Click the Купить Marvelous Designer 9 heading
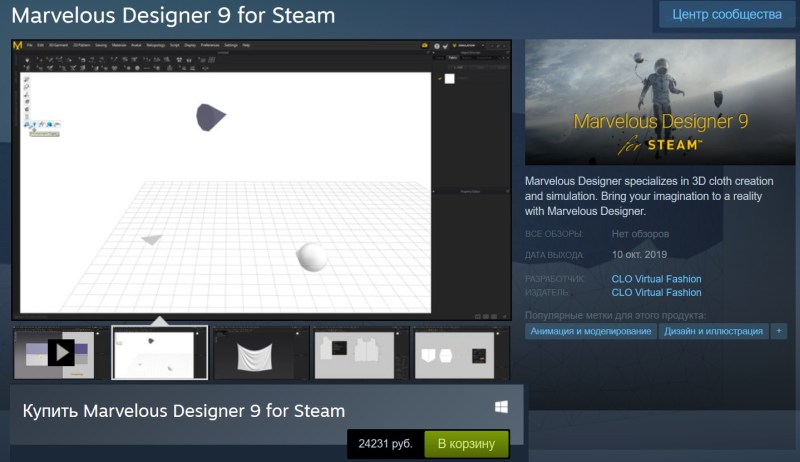The image size is (800, 462). pyautogui.click(x=184, y=410)
